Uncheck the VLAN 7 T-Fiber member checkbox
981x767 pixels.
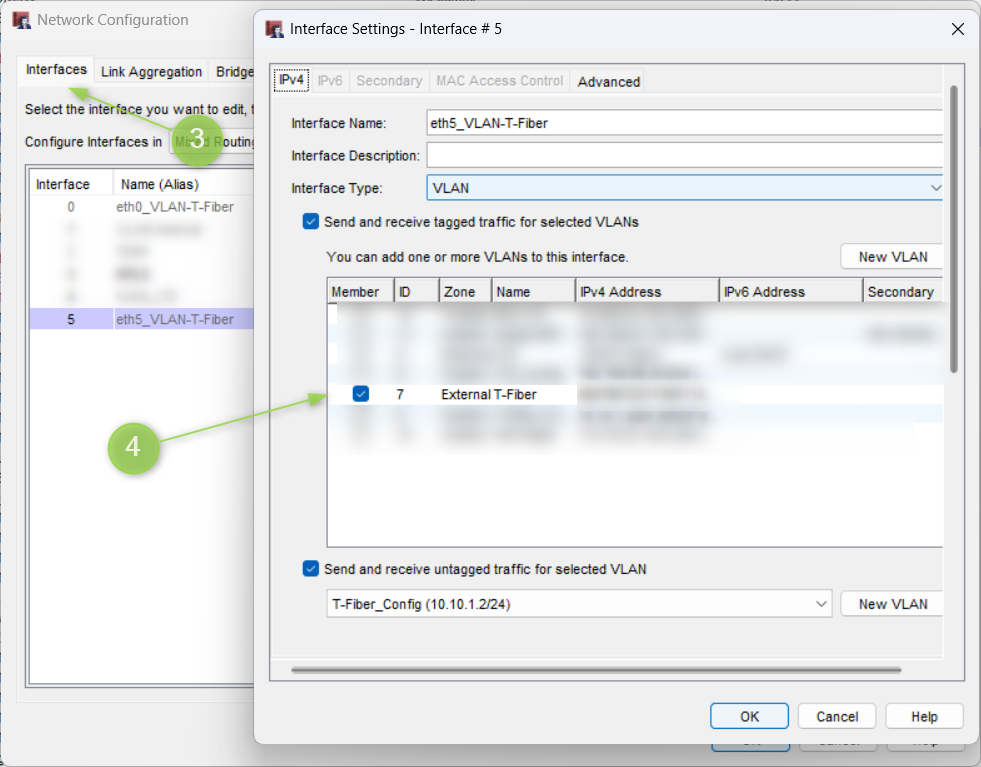[x=361, y=395]
